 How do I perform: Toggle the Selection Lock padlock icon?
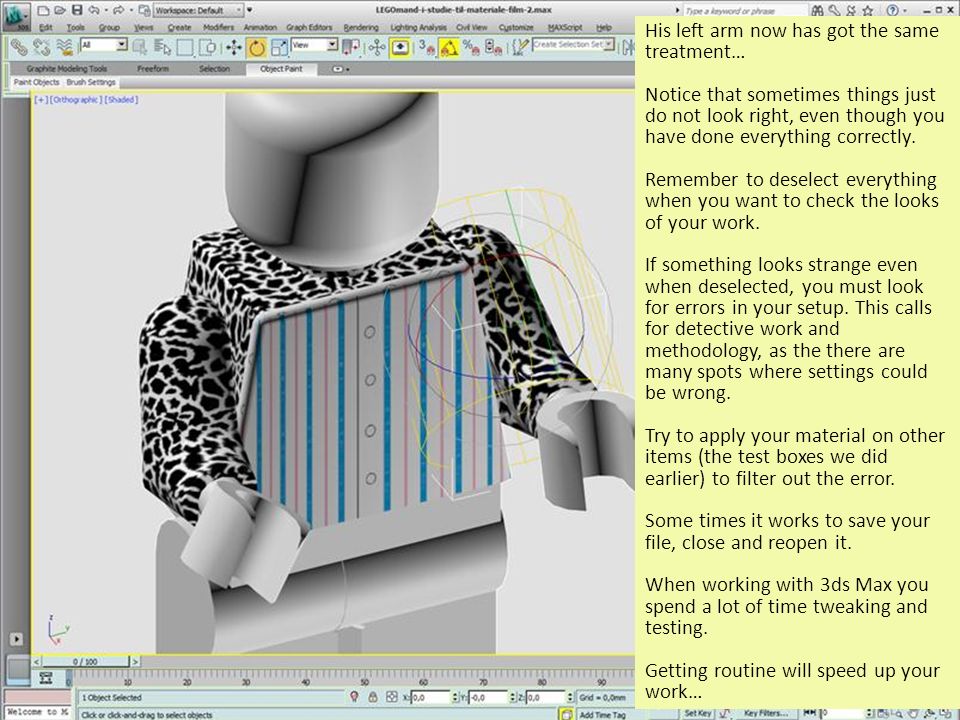coord(372,697)
